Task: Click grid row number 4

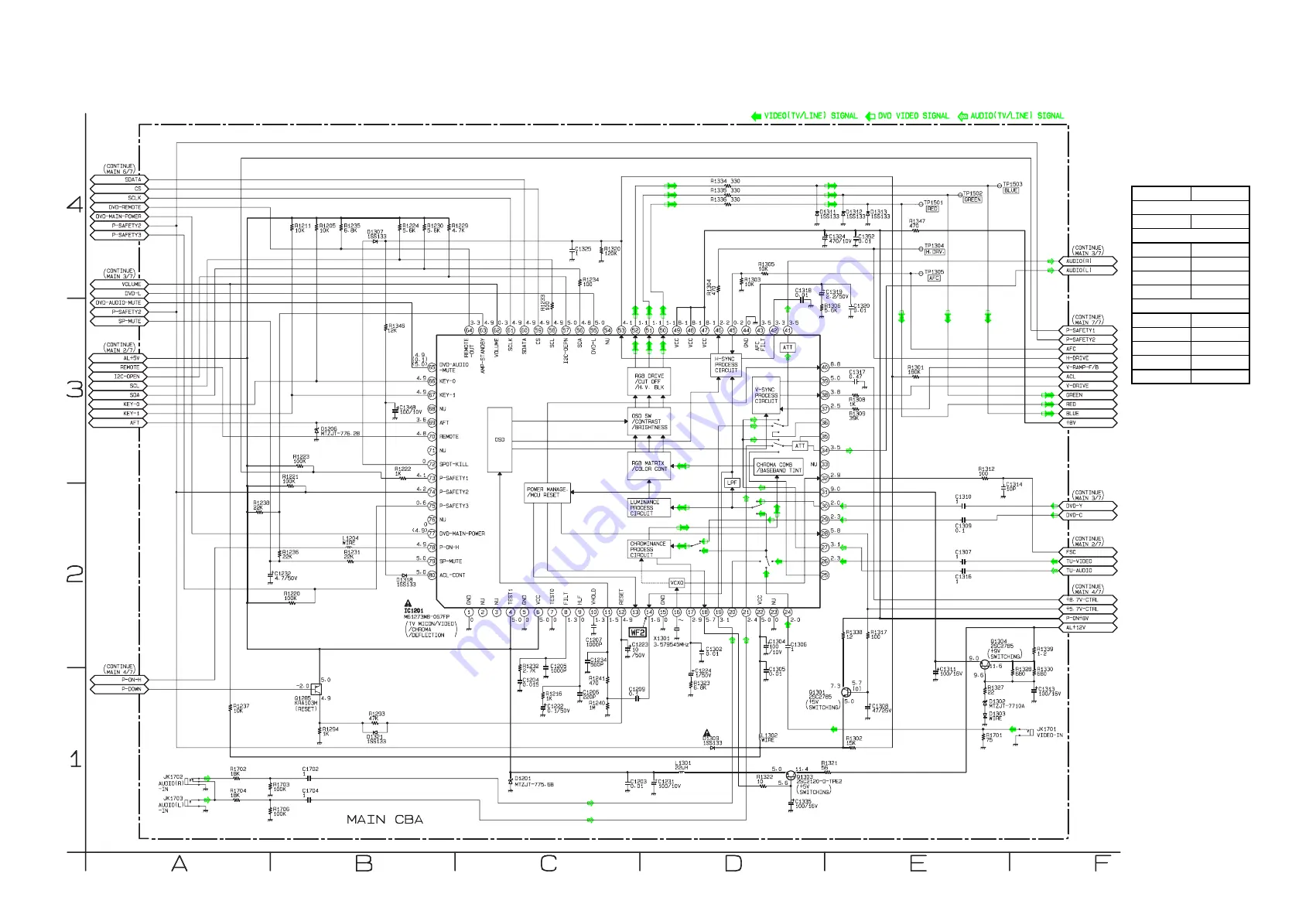Action: (75, 204)
